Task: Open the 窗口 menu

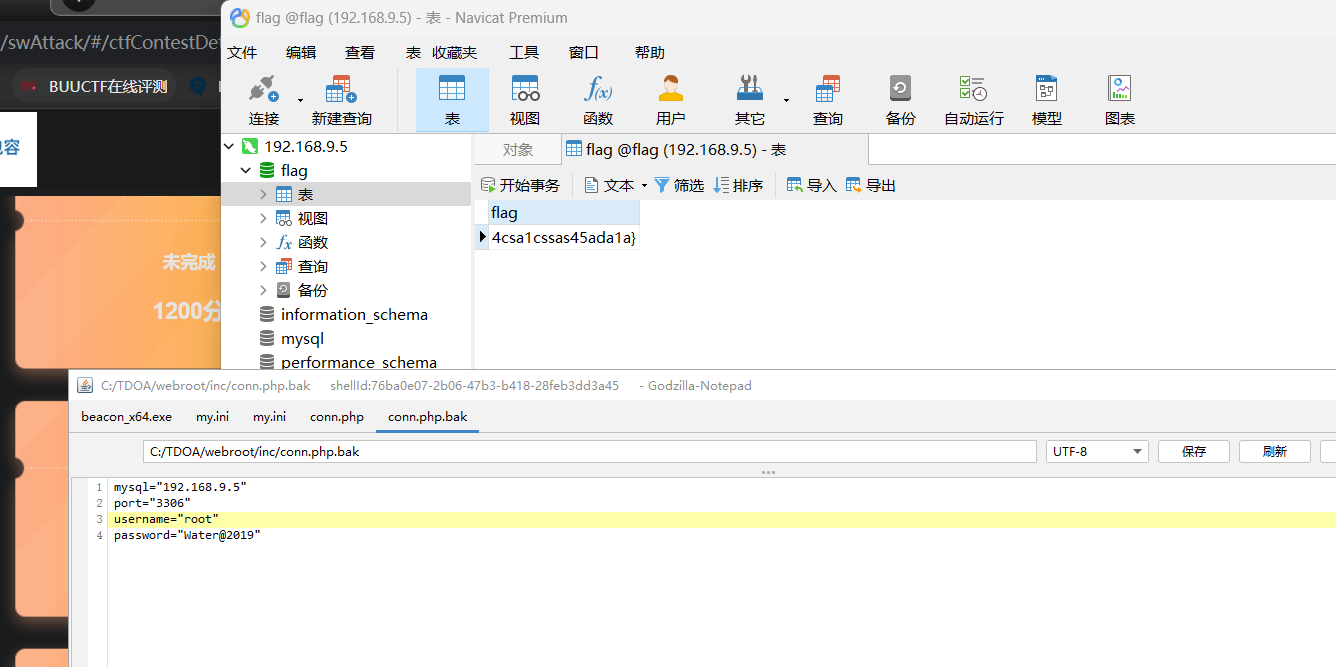Action: (x=584, y=52)
